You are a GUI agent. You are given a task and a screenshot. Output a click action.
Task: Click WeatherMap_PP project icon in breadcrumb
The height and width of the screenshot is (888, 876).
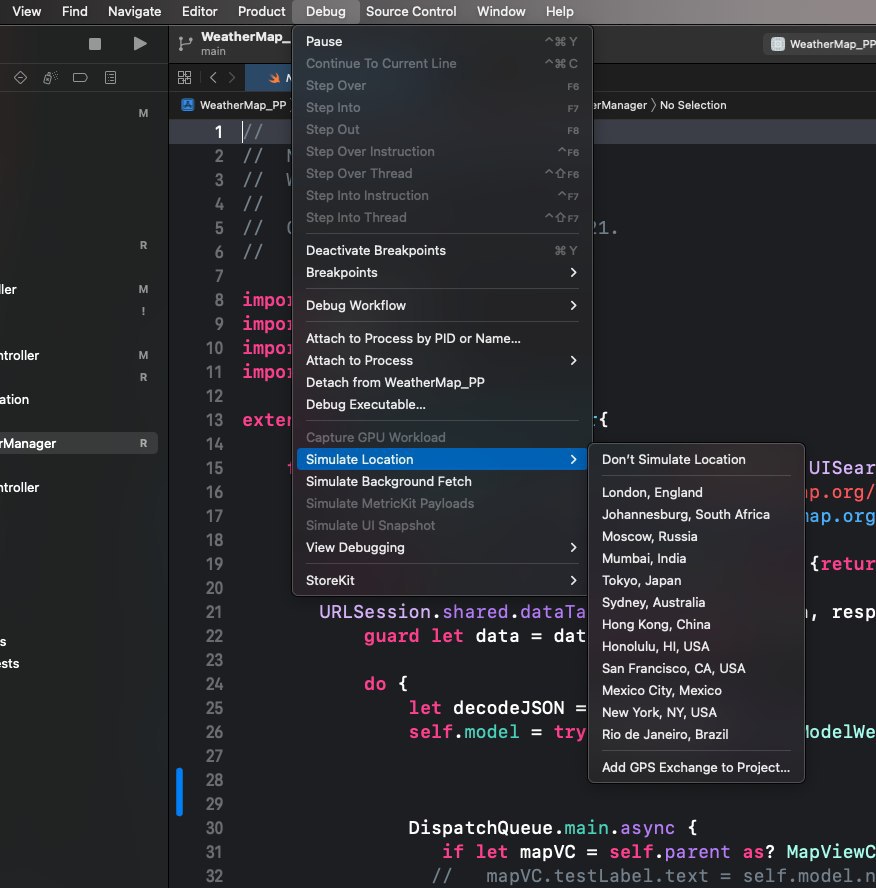[x=187, y=105]
